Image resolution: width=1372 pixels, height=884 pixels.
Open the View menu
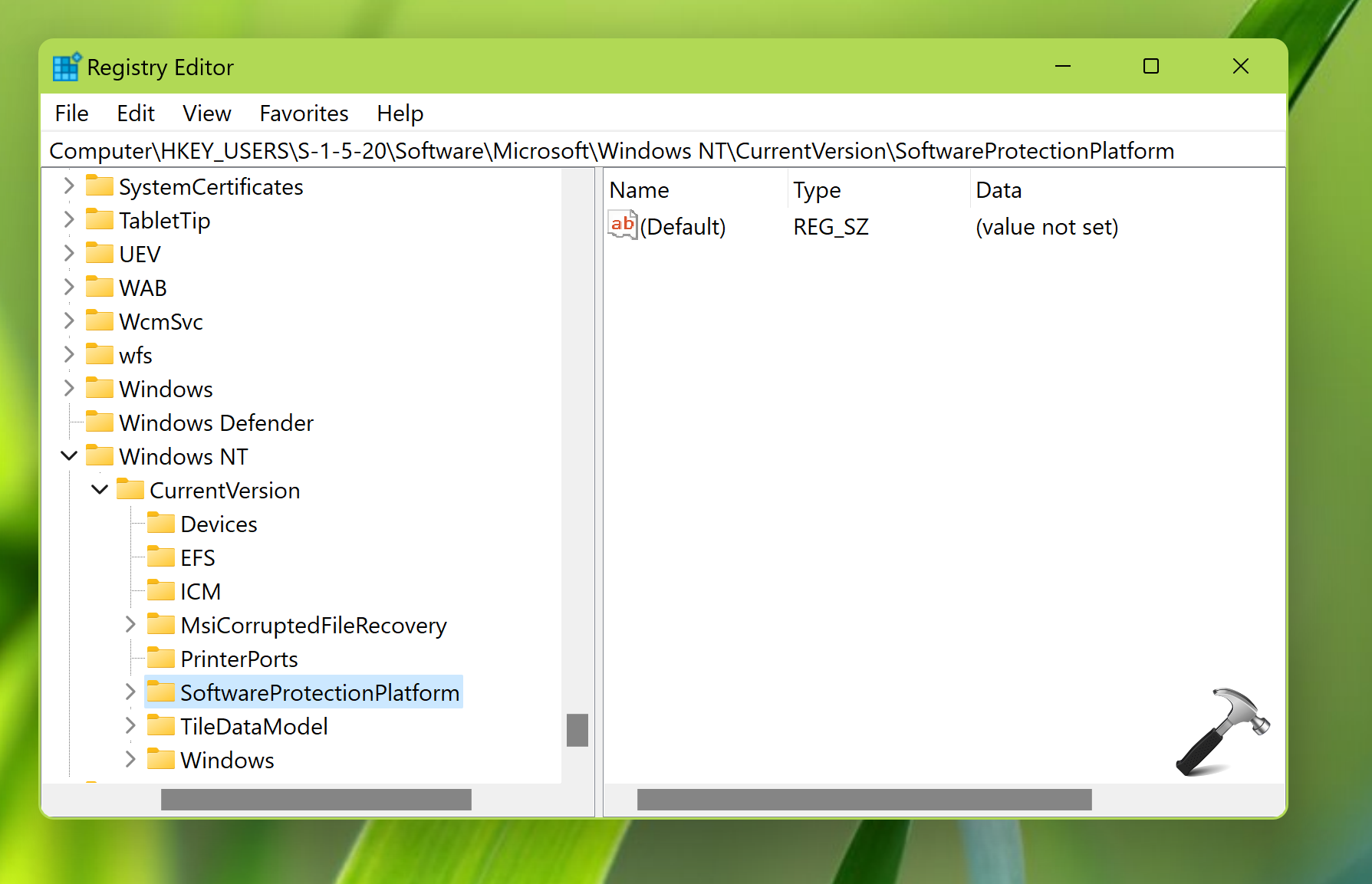[x=207, y=113]
